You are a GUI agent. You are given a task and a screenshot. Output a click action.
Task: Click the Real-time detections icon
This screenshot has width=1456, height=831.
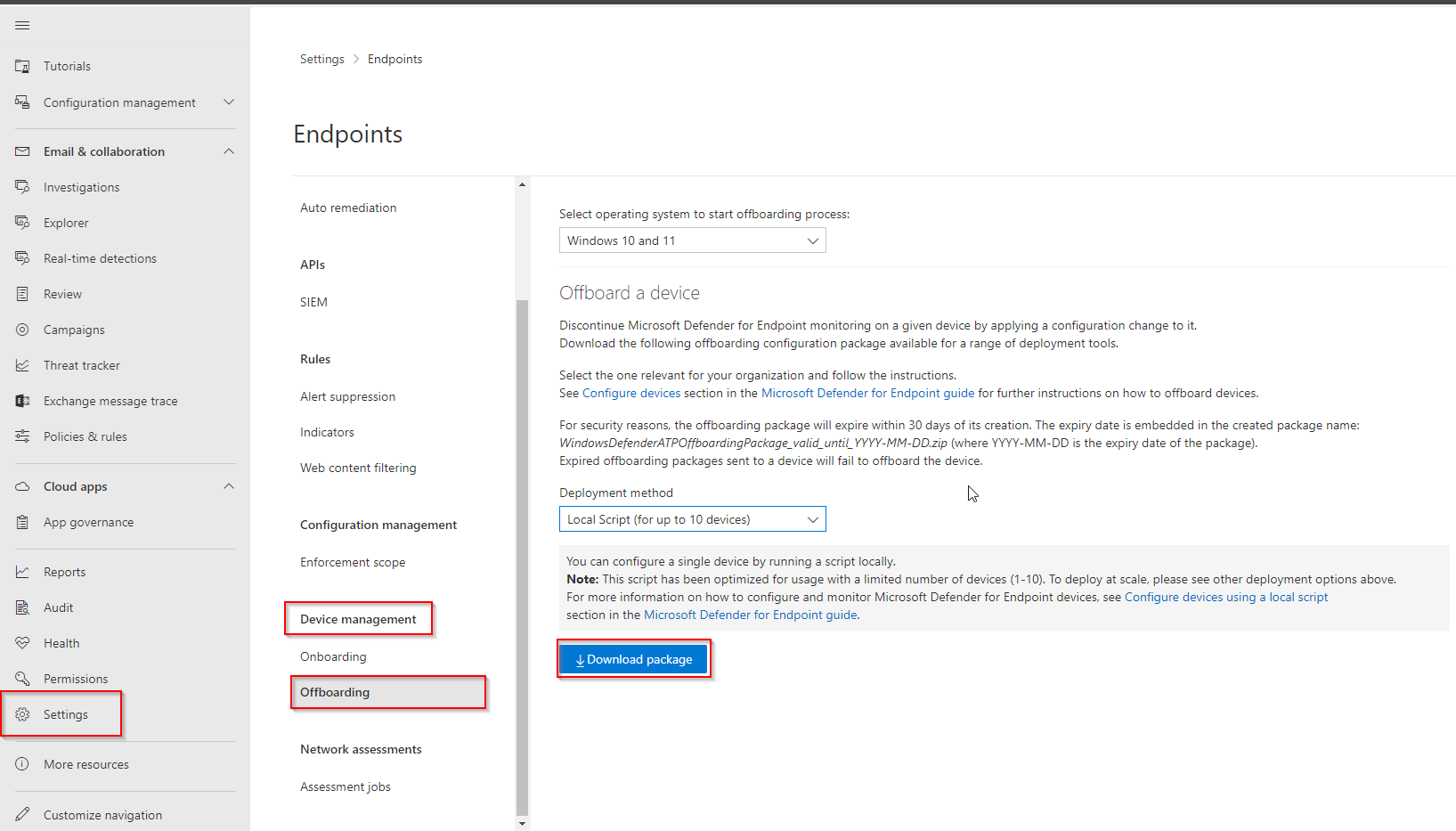coord(22,258)
